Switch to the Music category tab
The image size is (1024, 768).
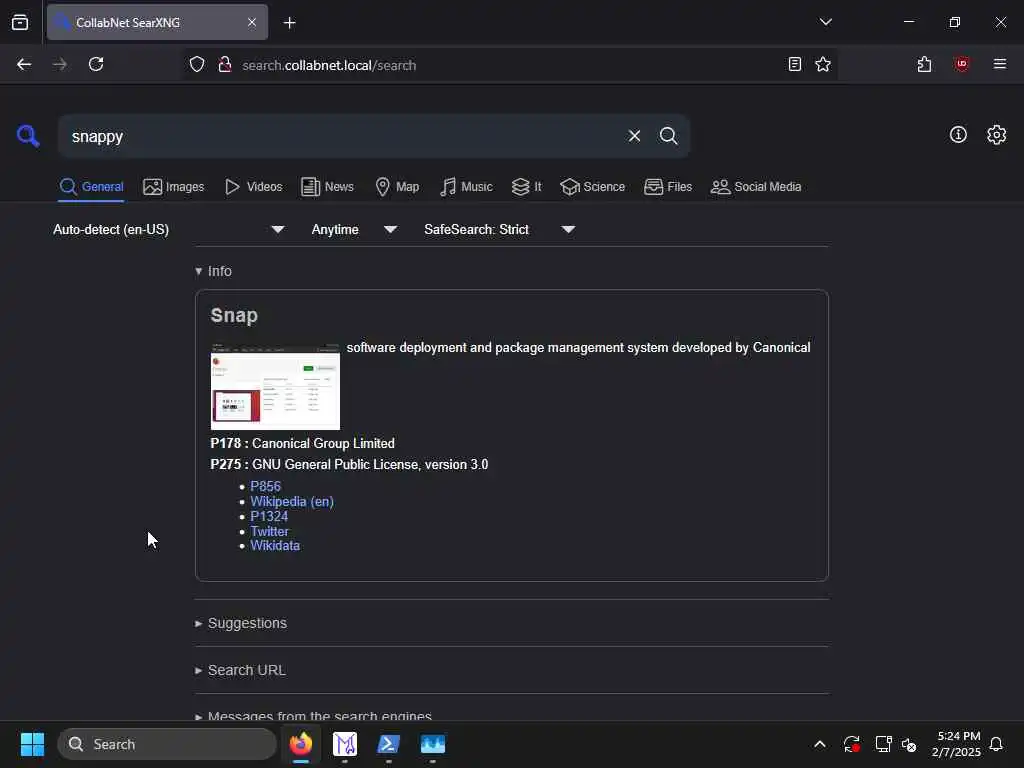(466, 187)
